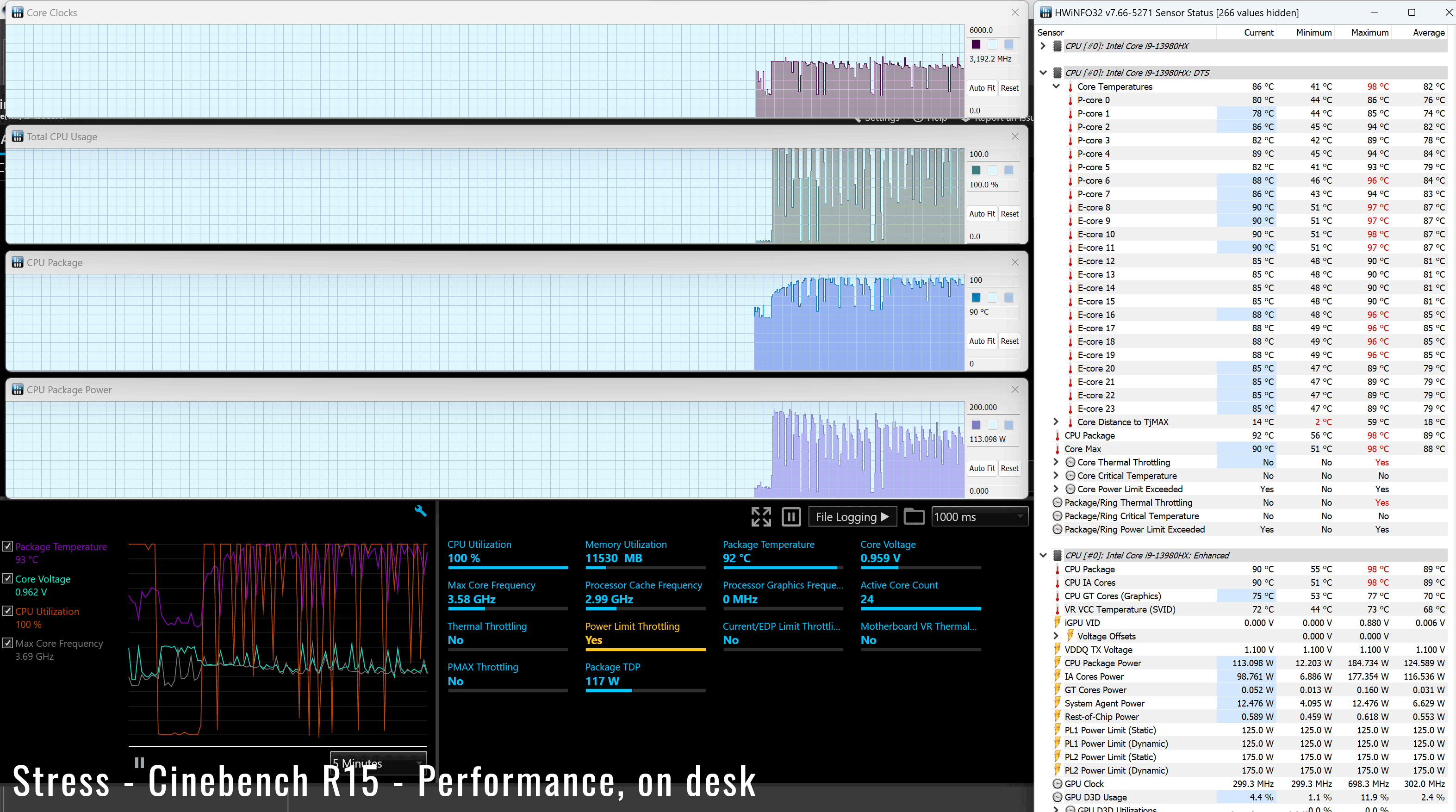Click the CPU Package Power lightning icon
Viewport: 1456px width, 812px height.
coord(1057,663)
